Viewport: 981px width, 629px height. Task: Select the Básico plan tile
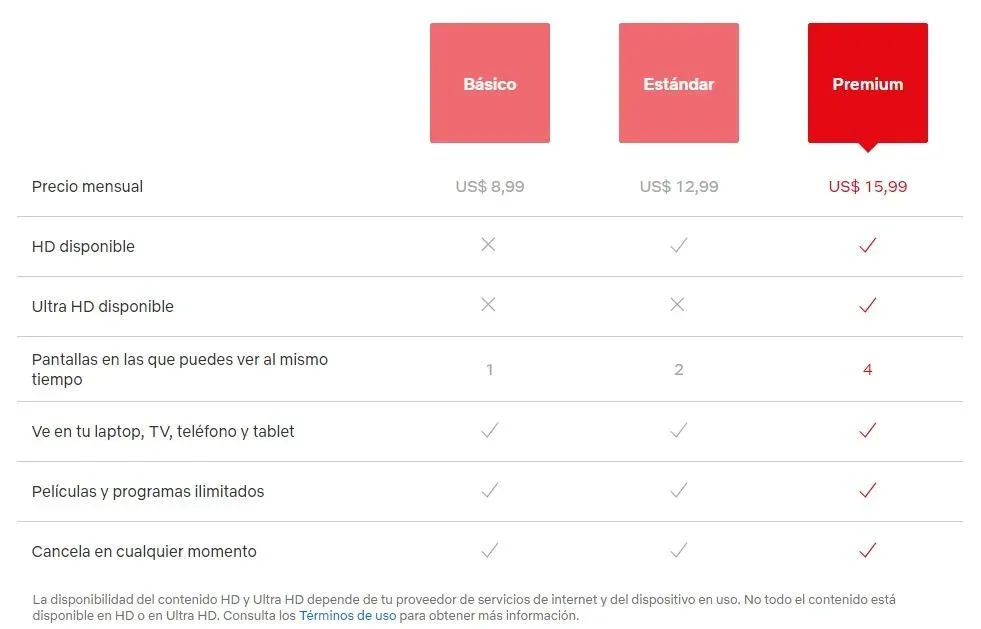[x=490, y=83]
